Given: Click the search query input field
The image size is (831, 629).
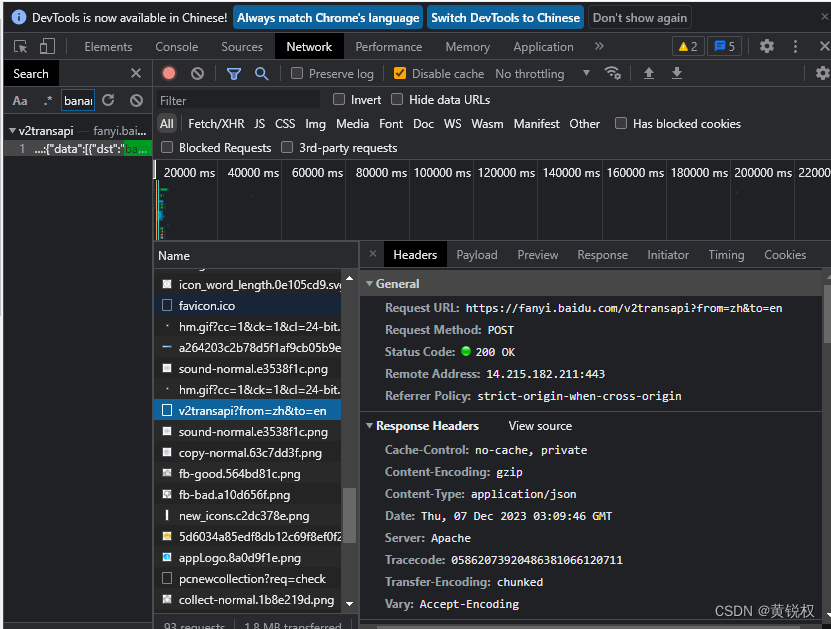Looking at the screenshot, I should [78, 100].
